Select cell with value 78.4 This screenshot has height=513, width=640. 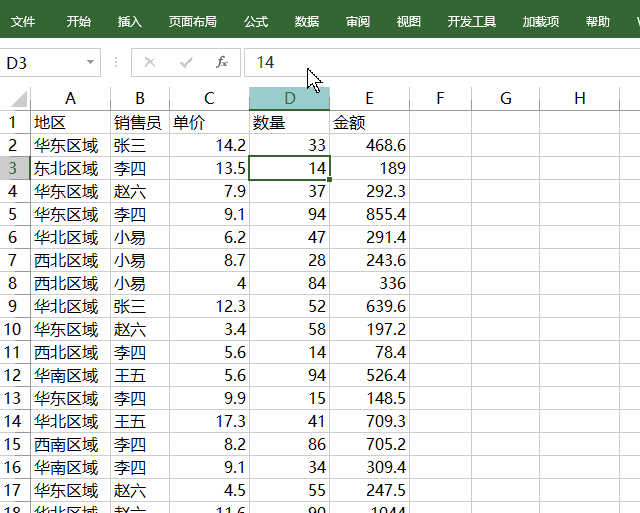(369, 352)
